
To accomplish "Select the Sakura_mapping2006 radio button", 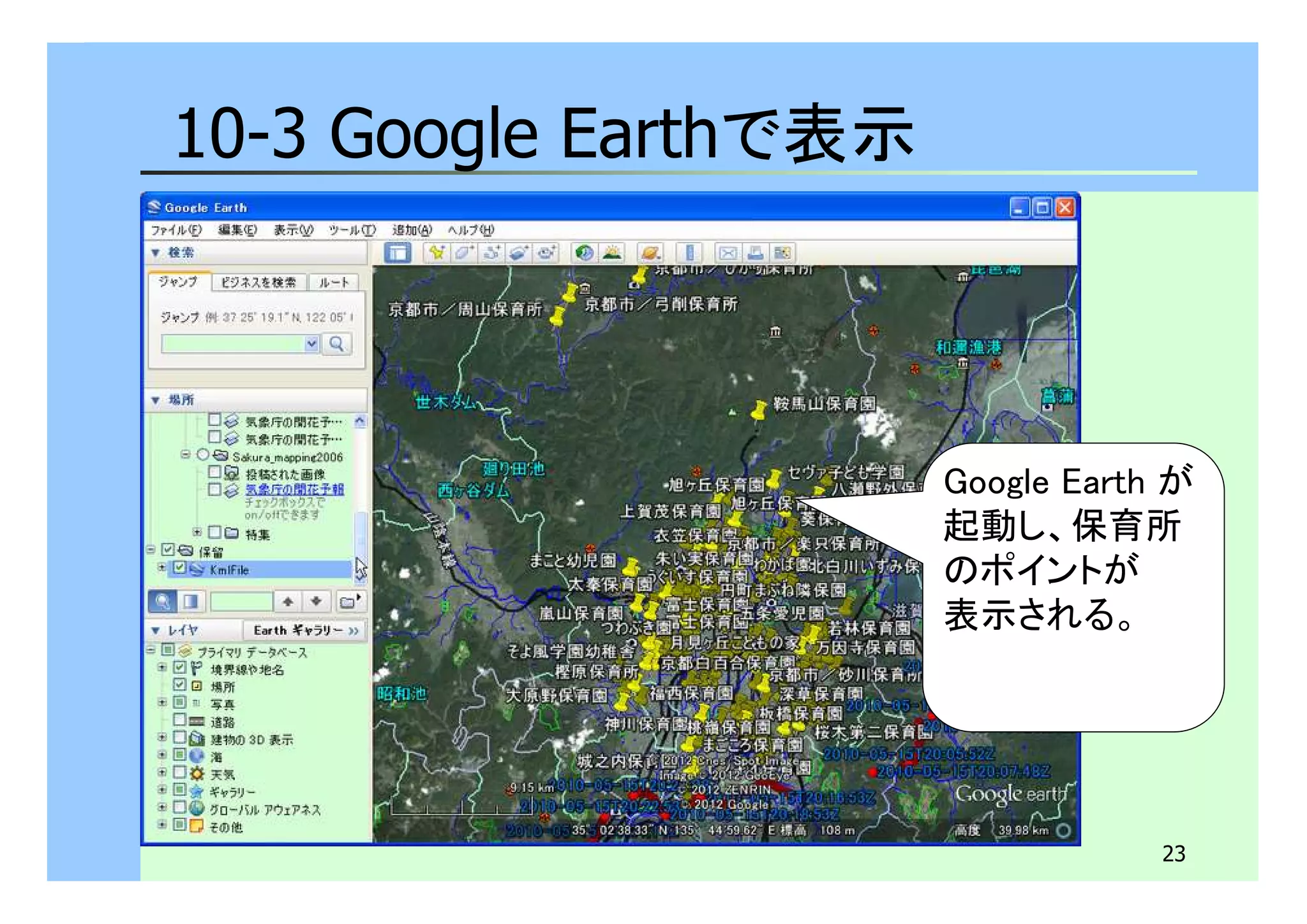I will point(203,455).
